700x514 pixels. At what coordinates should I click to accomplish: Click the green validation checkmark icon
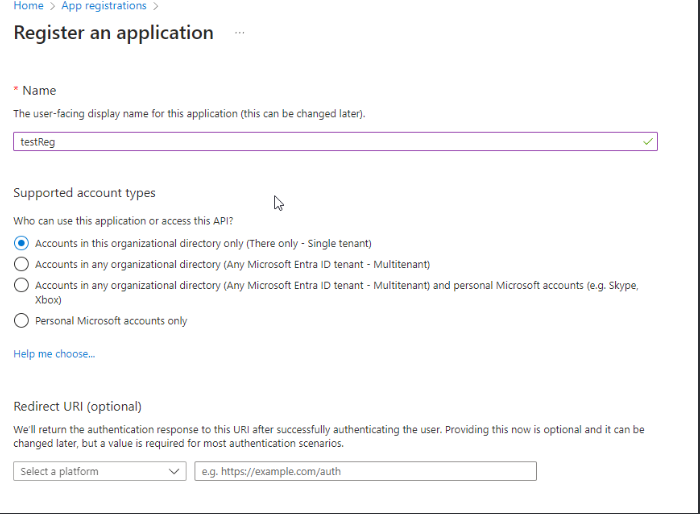(648, 142)
